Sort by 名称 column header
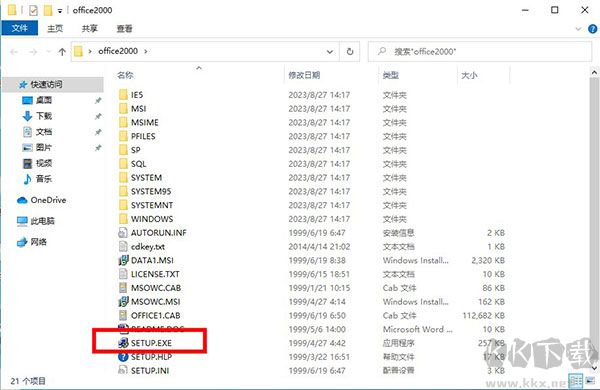 125,75
